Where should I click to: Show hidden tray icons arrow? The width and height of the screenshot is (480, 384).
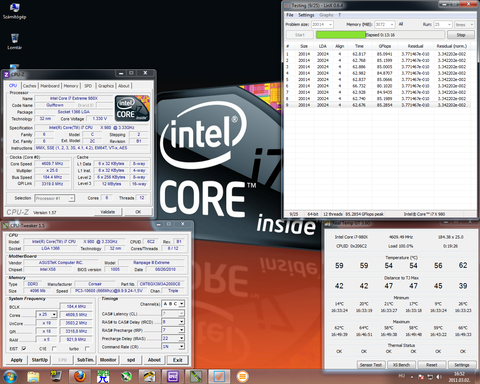tap(412, 377)
